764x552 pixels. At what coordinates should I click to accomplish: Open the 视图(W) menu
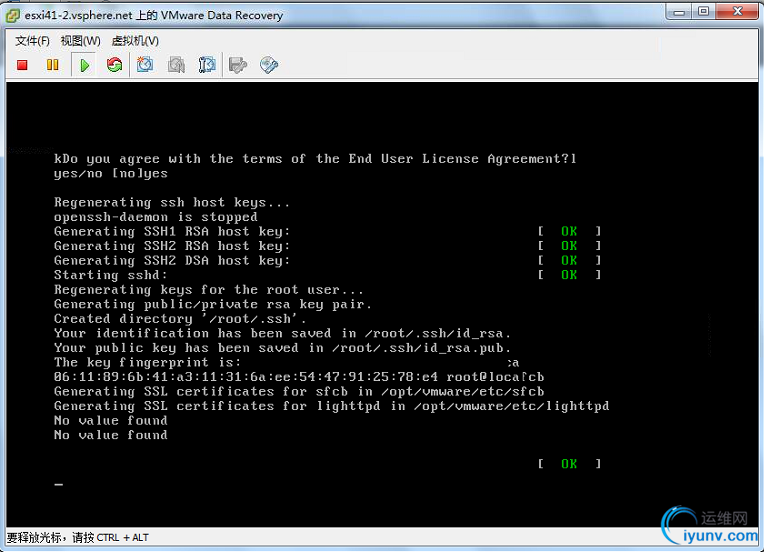coord(80,41)
